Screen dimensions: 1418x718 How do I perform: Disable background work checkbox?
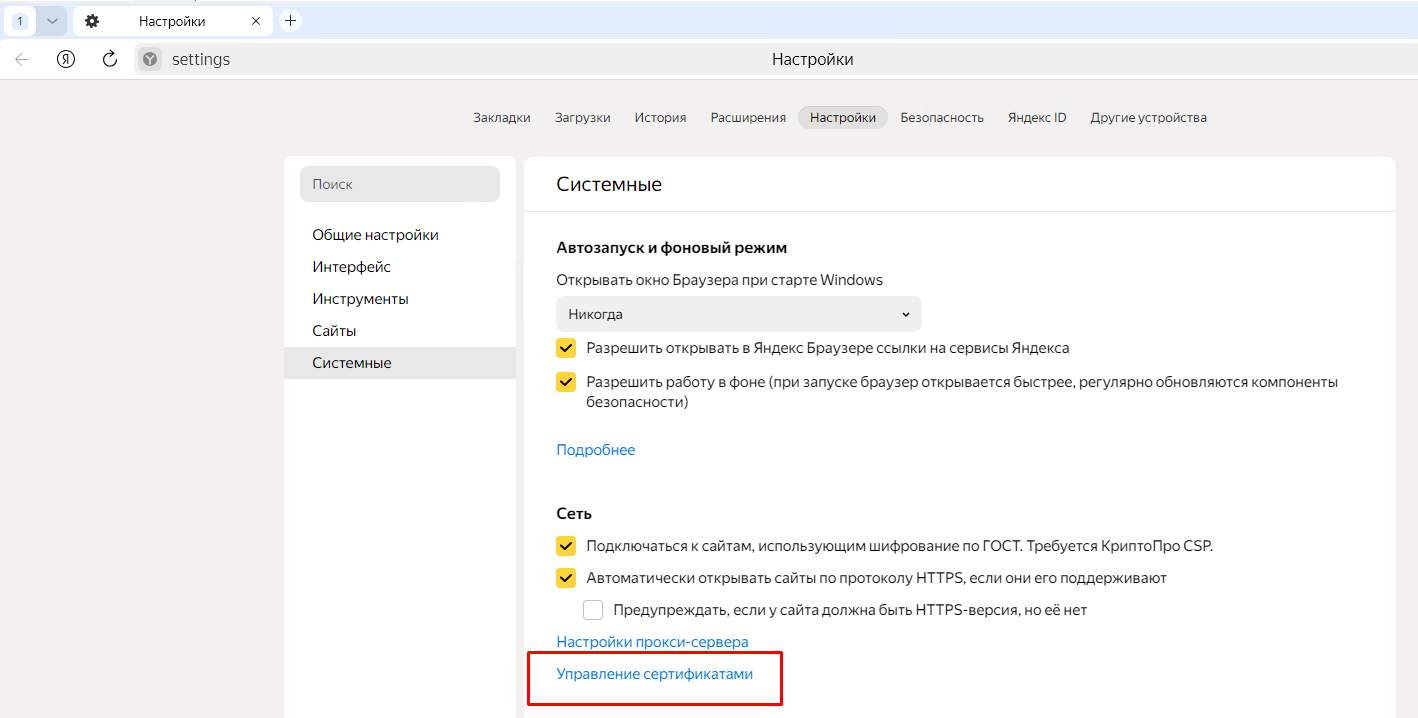coord(566,382)
